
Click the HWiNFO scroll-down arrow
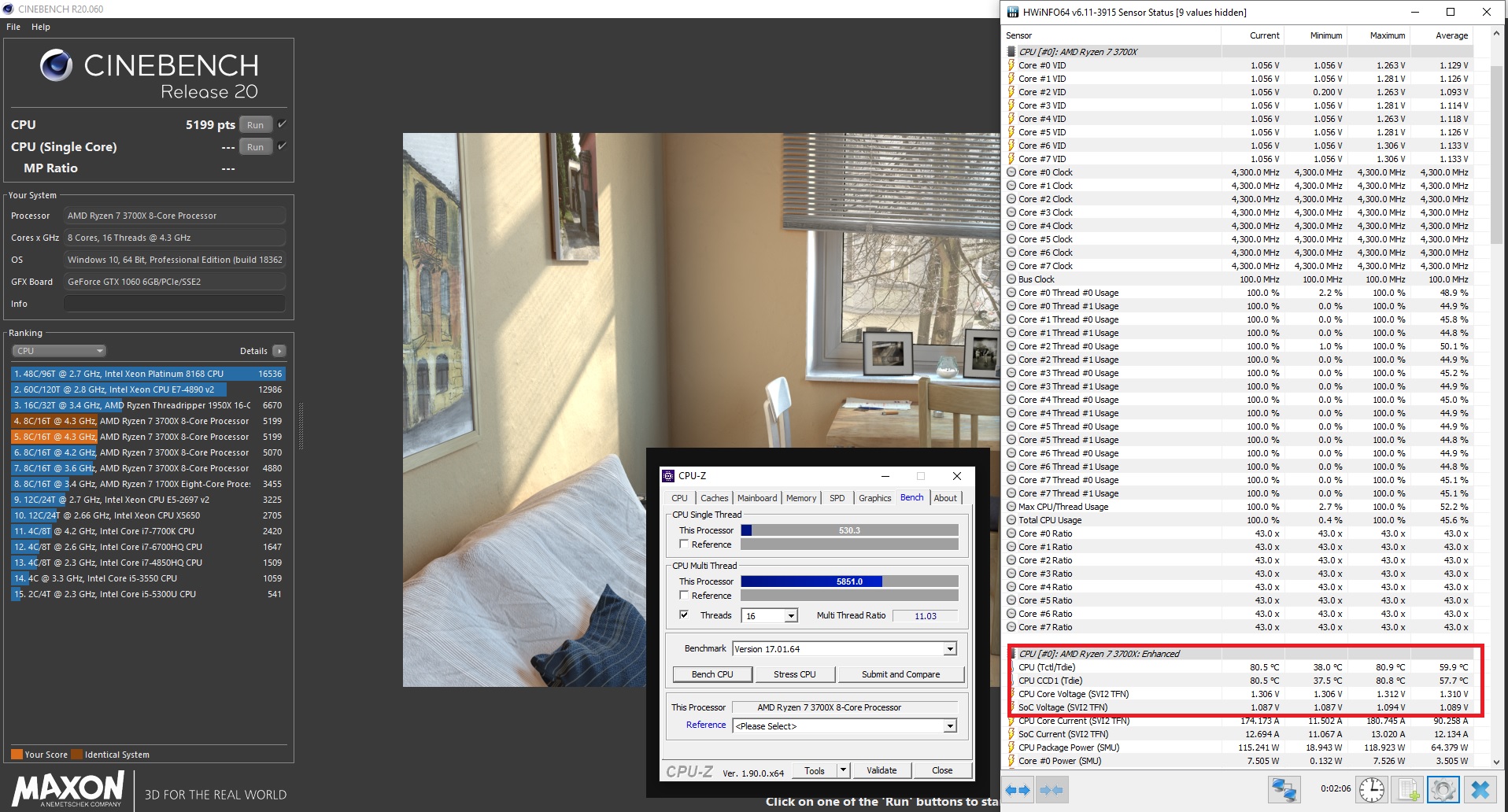tap(1497, 761)
